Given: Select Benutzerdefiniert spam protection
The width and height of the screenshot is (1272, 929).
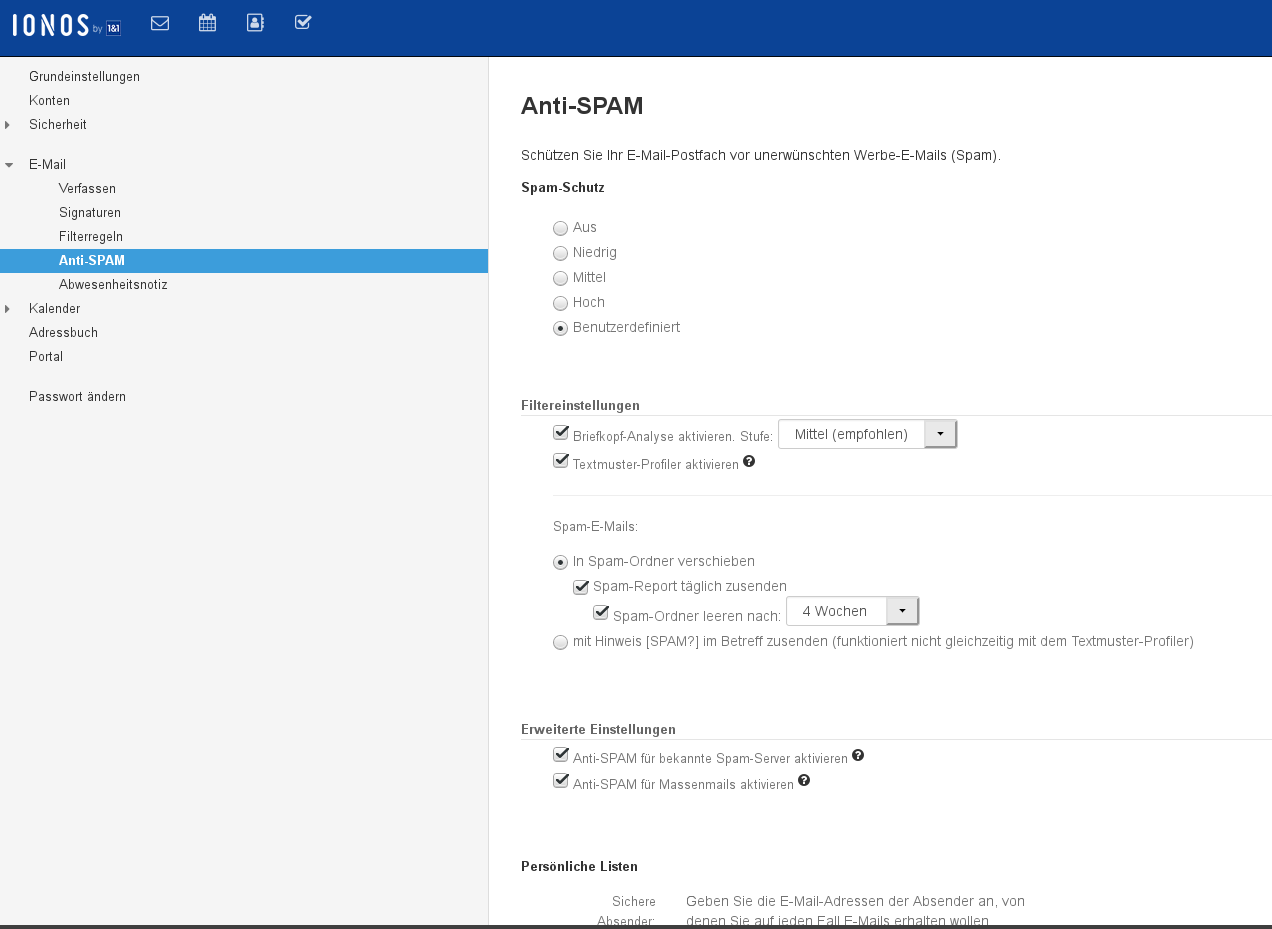Looking at the screenshot, I should pos(561,328).
